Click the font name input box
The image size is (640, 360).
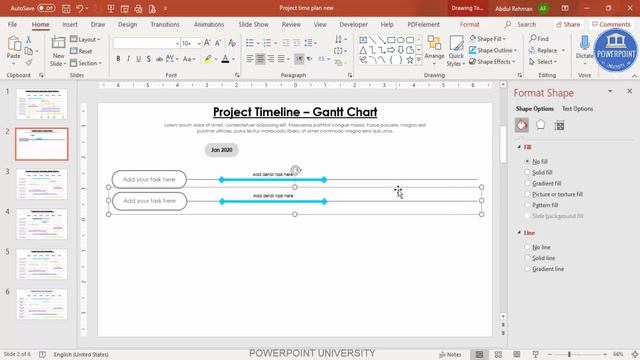pos(145,43)
